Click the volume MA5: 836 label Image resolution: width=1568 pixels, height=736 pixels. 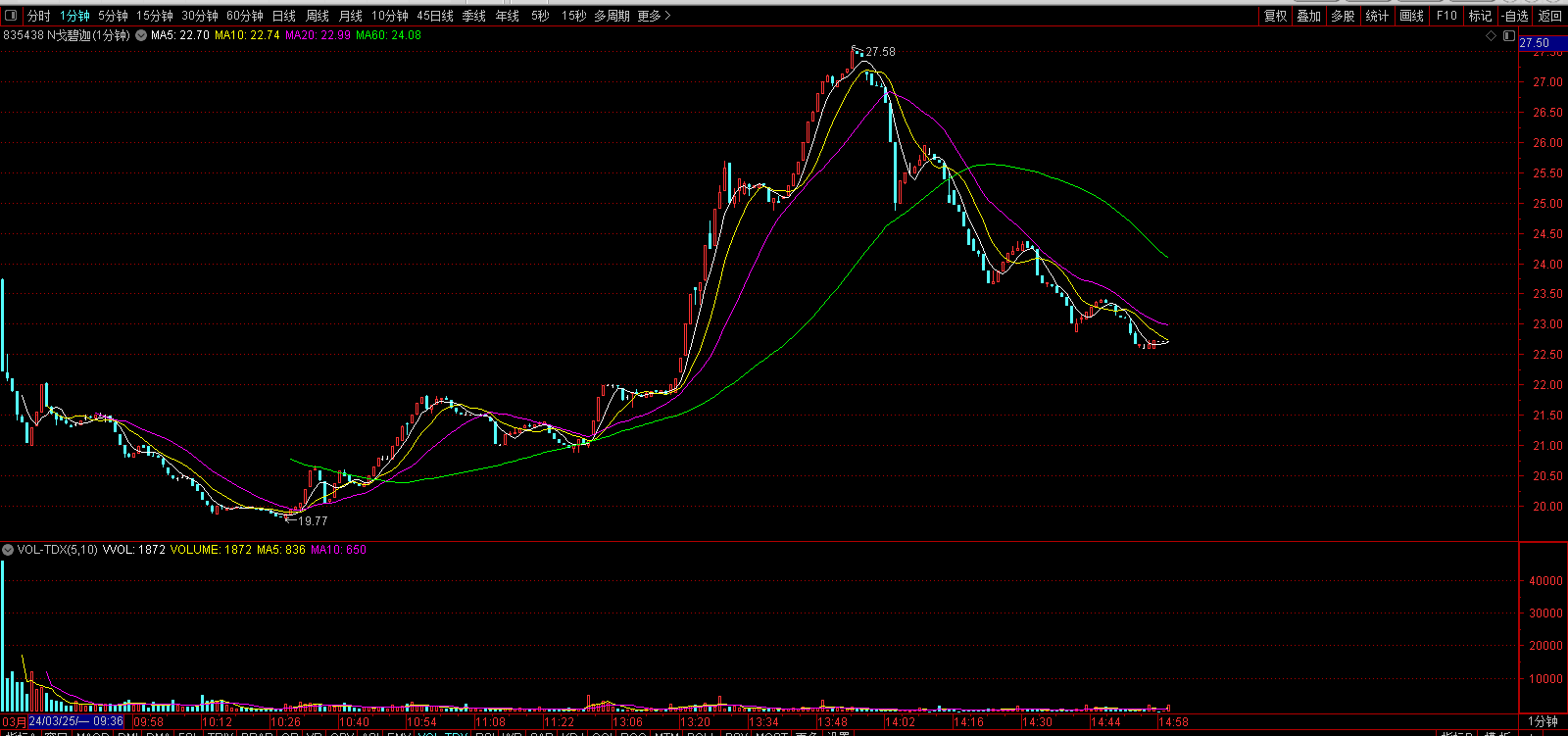(281, 550)
